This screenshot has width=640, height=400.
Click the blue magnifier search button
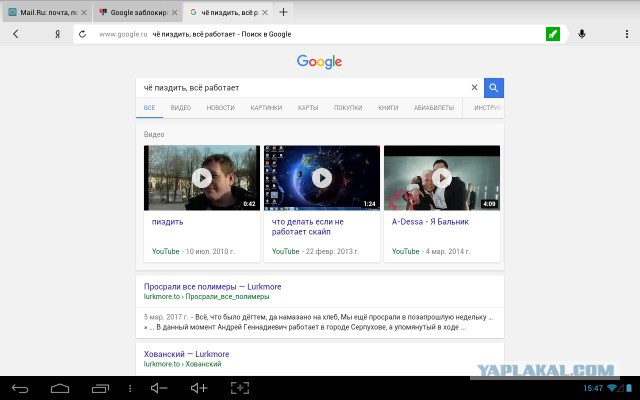(x=494, y=88)
